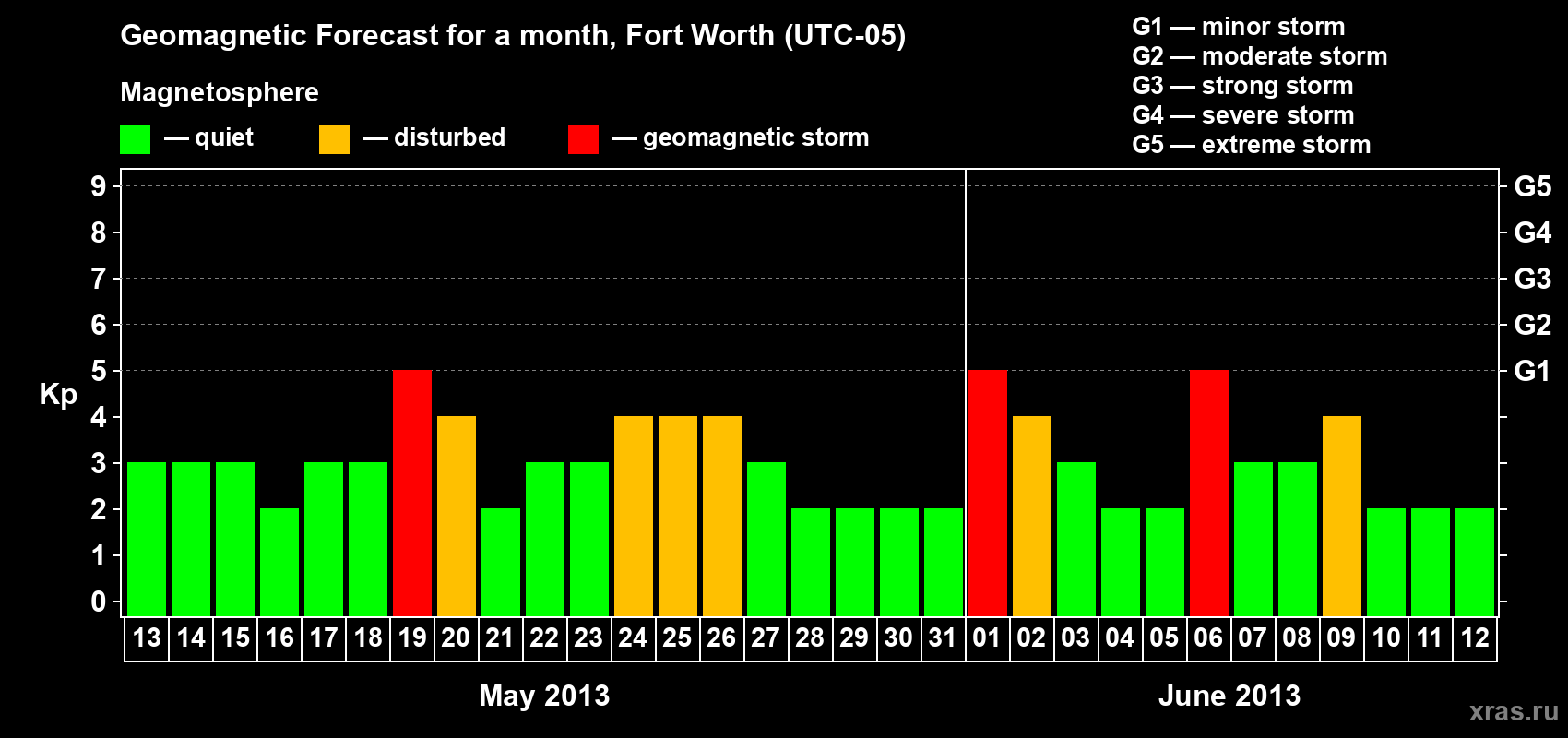Click date label 24 on the axis
This screenshot has height=738, width=1568.
click(633, 638)
